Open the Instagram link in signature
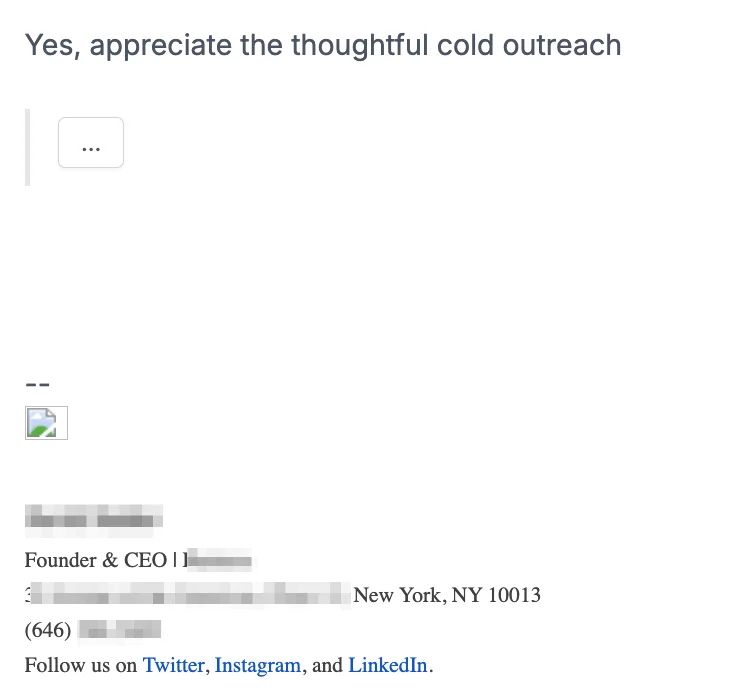This screenshot has width=748, height=690. pos(257,665)
